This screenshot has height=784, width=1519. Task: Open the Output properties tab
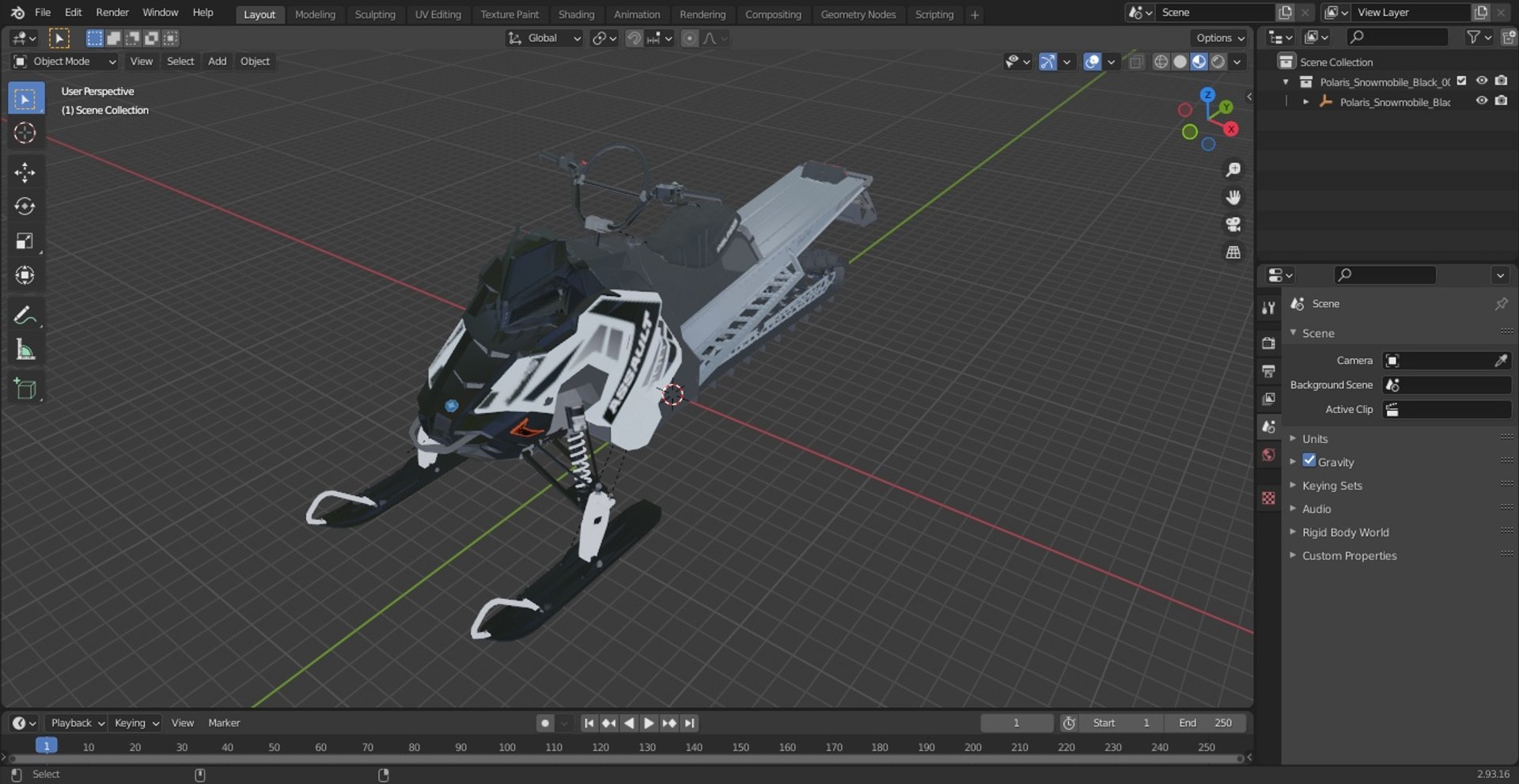pos(1269,371)
